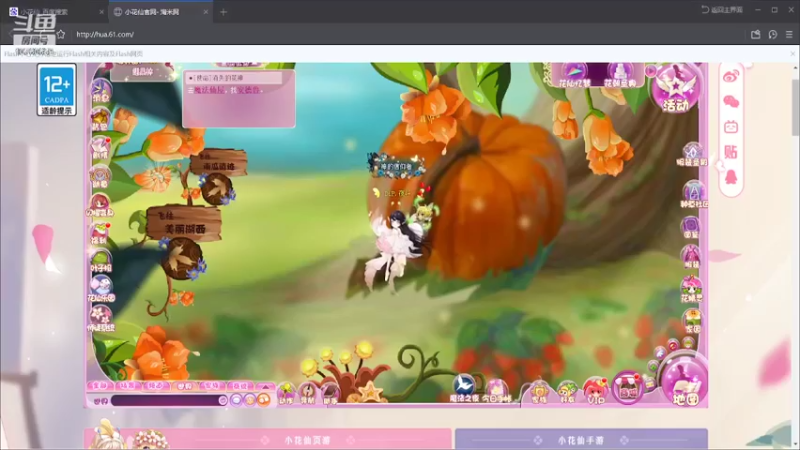The width and height of the screenshot is (800, 450).
Task: Open the browser hamburger menu
Action: pyautogui.click(x=789, y=34)
